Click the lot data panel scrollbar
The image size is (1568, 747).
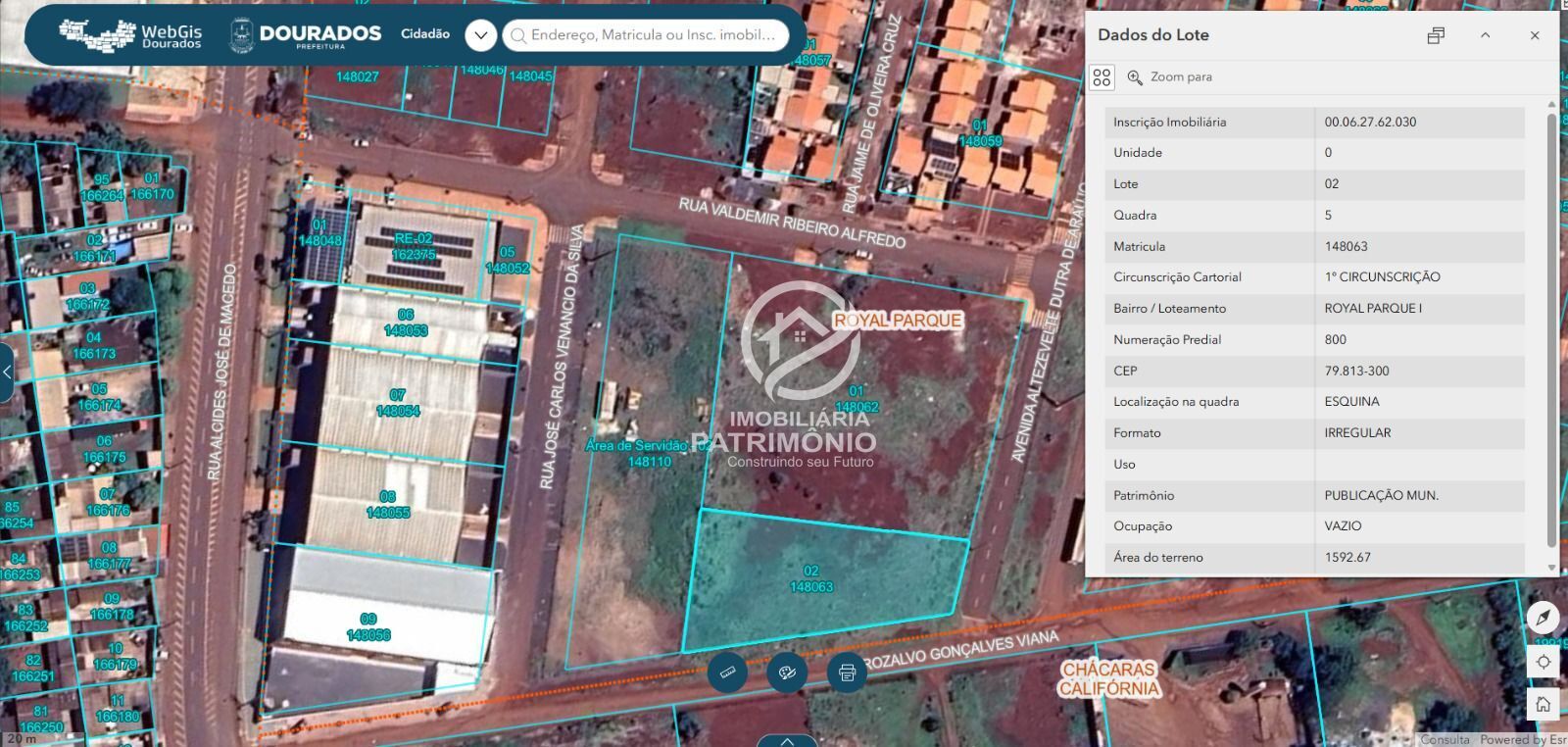click(x=1551, y=329)
